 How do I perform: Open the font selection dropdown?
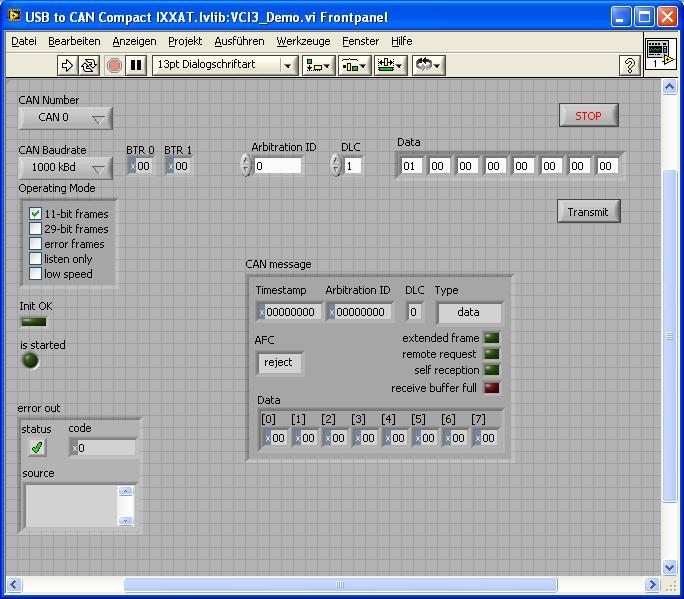pos(225,65)
